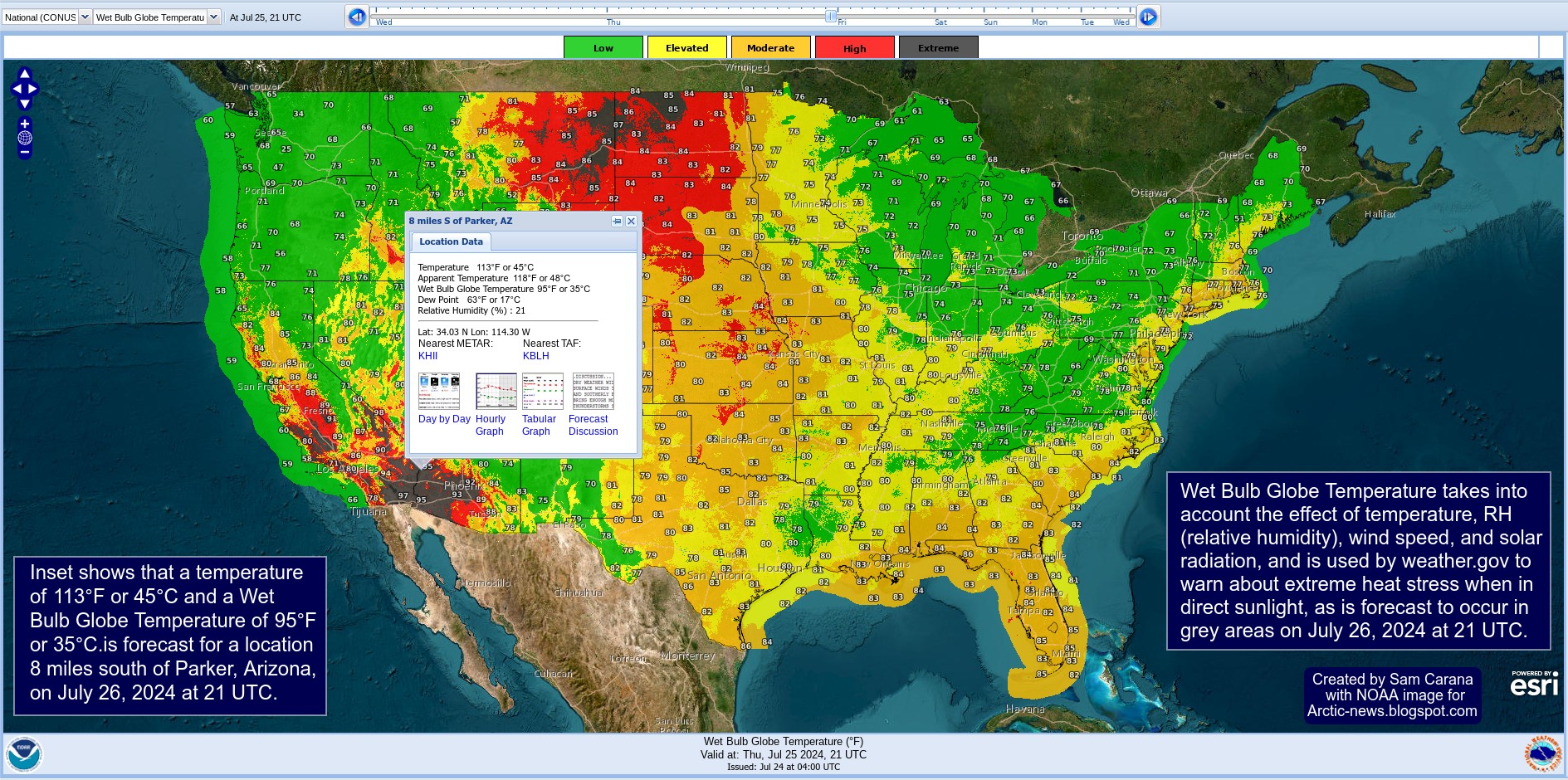Click the green Low legend swatch
Viewport: 1568px width, 780px height.
(x=603, y=47)
